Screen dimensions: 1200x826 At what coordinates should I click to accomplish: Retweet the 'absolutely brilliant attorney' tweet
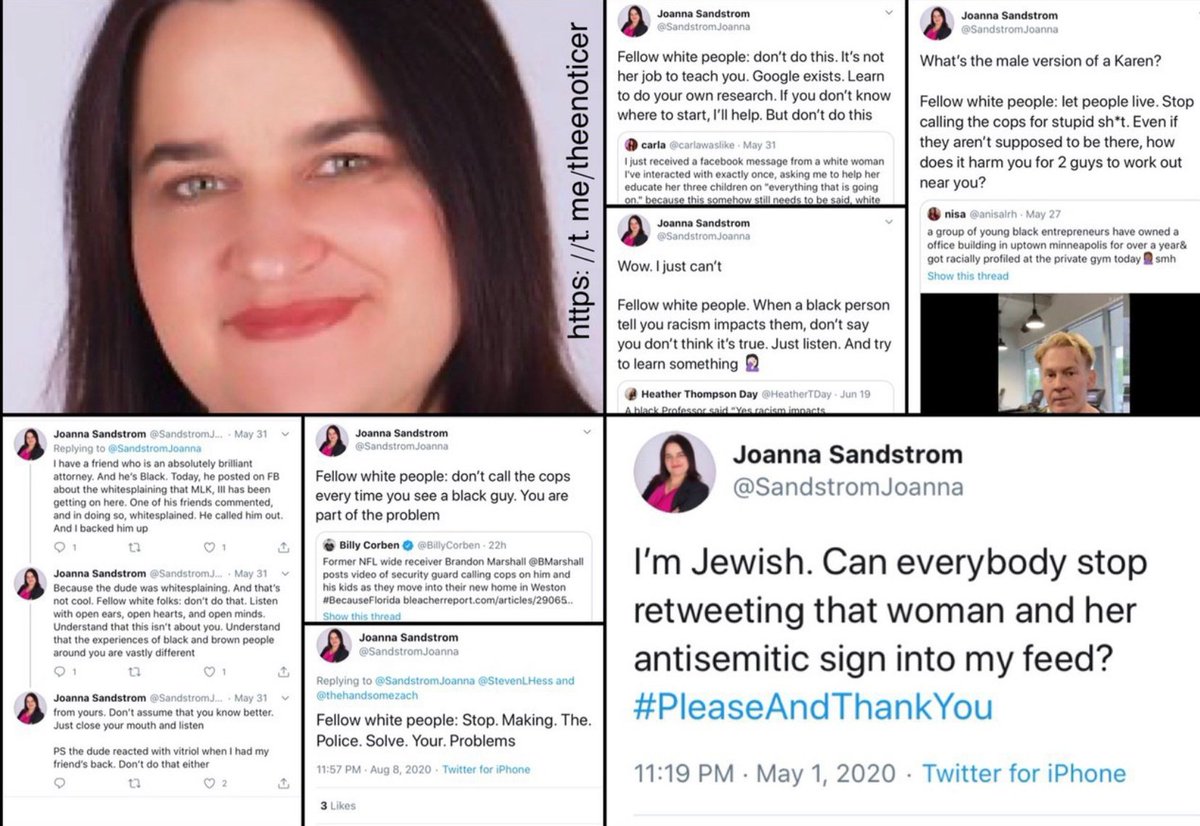point(132,546)
